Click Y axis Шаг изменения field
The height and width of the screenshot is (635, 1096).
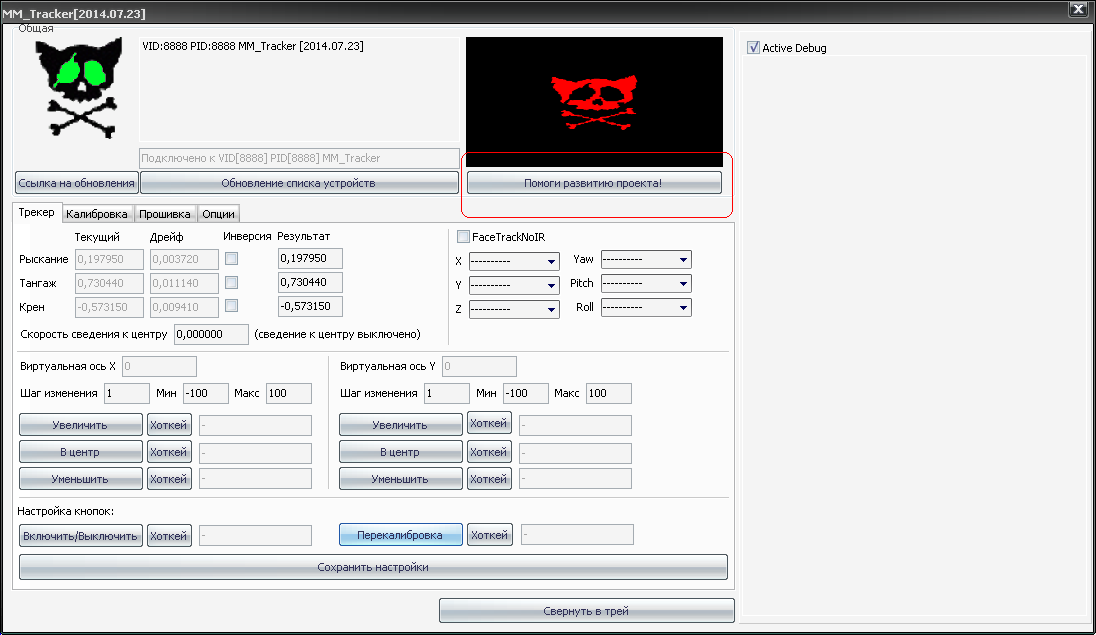[x=447, y=393]
